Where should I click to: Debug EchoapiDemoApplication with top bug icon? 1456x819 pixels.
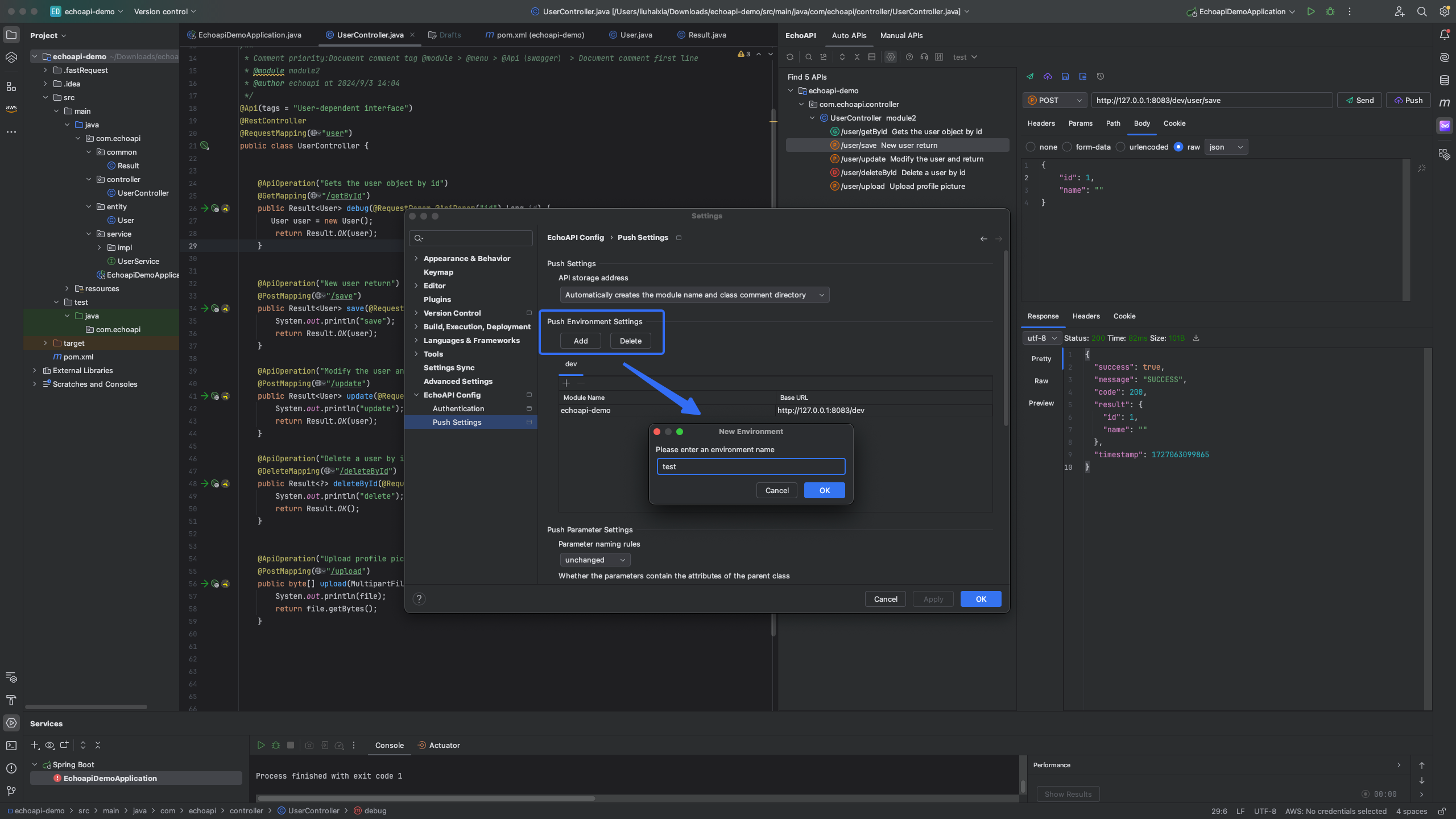tap(1330, 11)
